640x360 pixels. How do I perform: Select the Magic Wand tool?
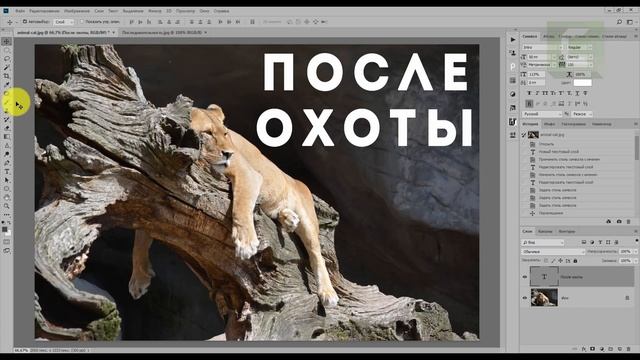pos(7,67)
